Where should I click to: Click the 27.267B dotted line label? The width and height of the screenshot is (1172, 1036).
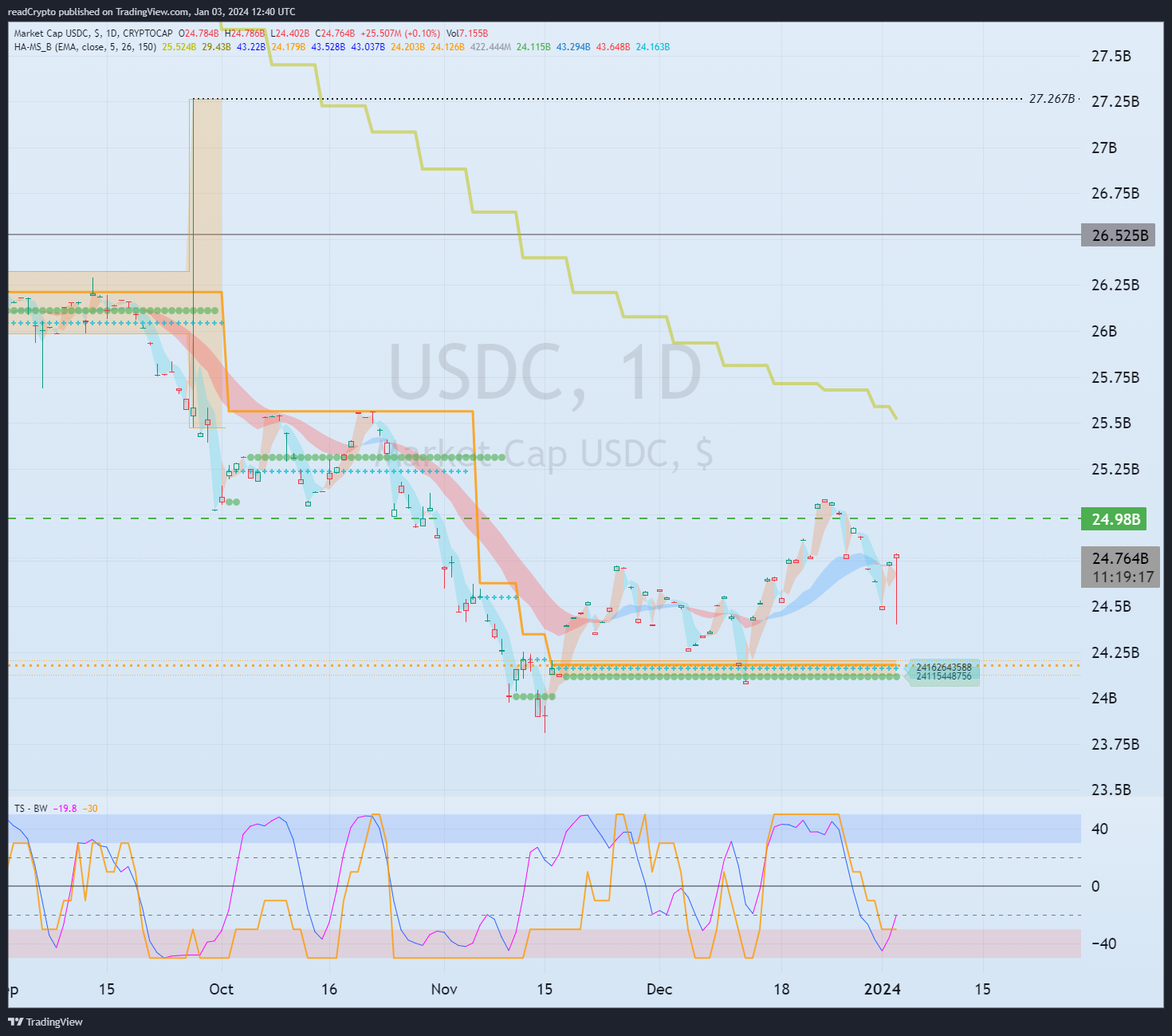(x=1052, y=99)
